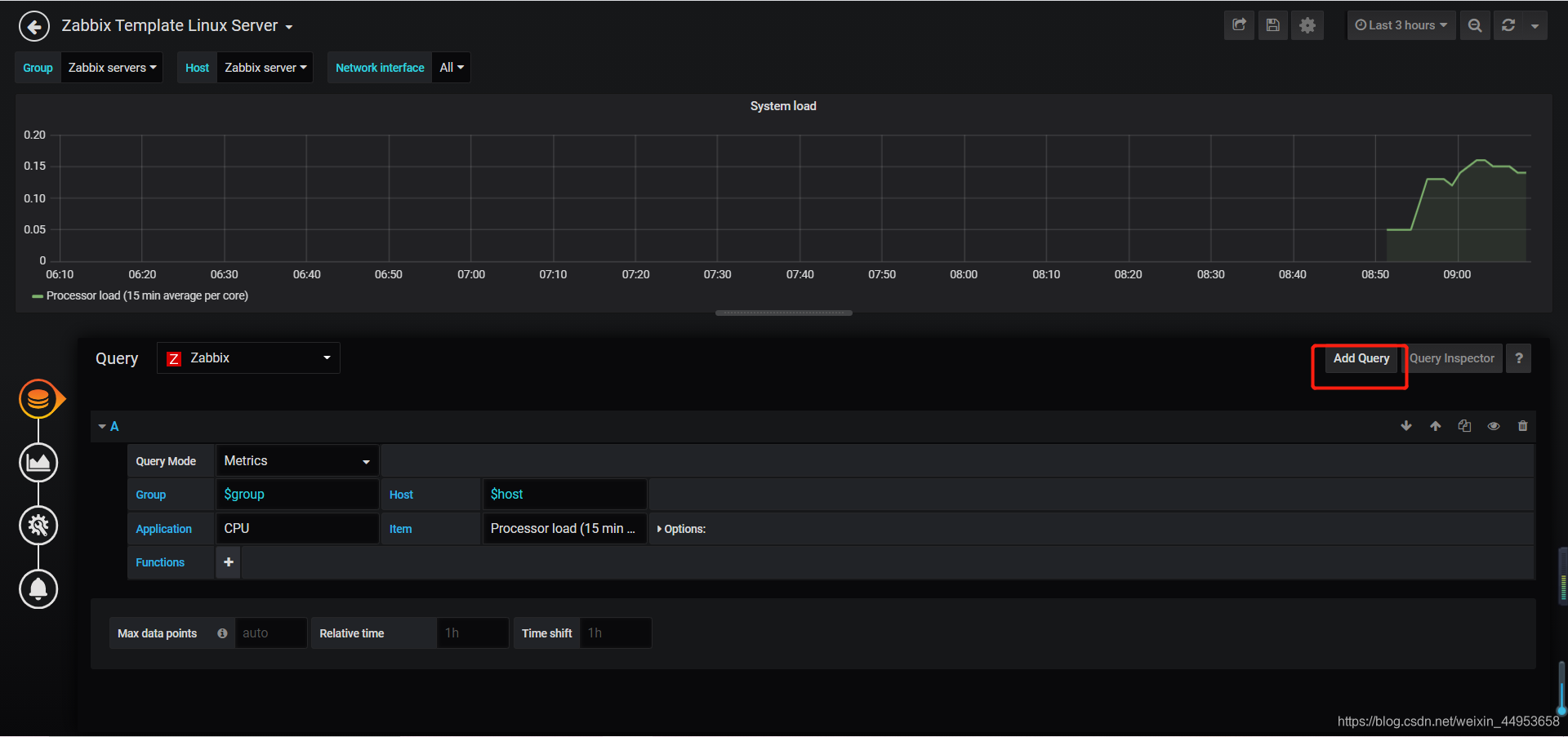Grab the panel resize handle bar
Image resolution: width=1568 pixels, height=737 pixels.
point(784,313)
